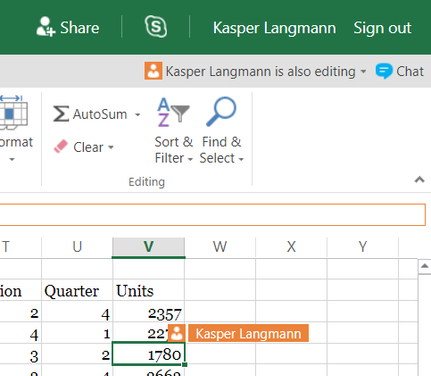Viewport: 431px width, 376px height.
Task: Open Skype from the header icon
Action: (x=156, y=27)
